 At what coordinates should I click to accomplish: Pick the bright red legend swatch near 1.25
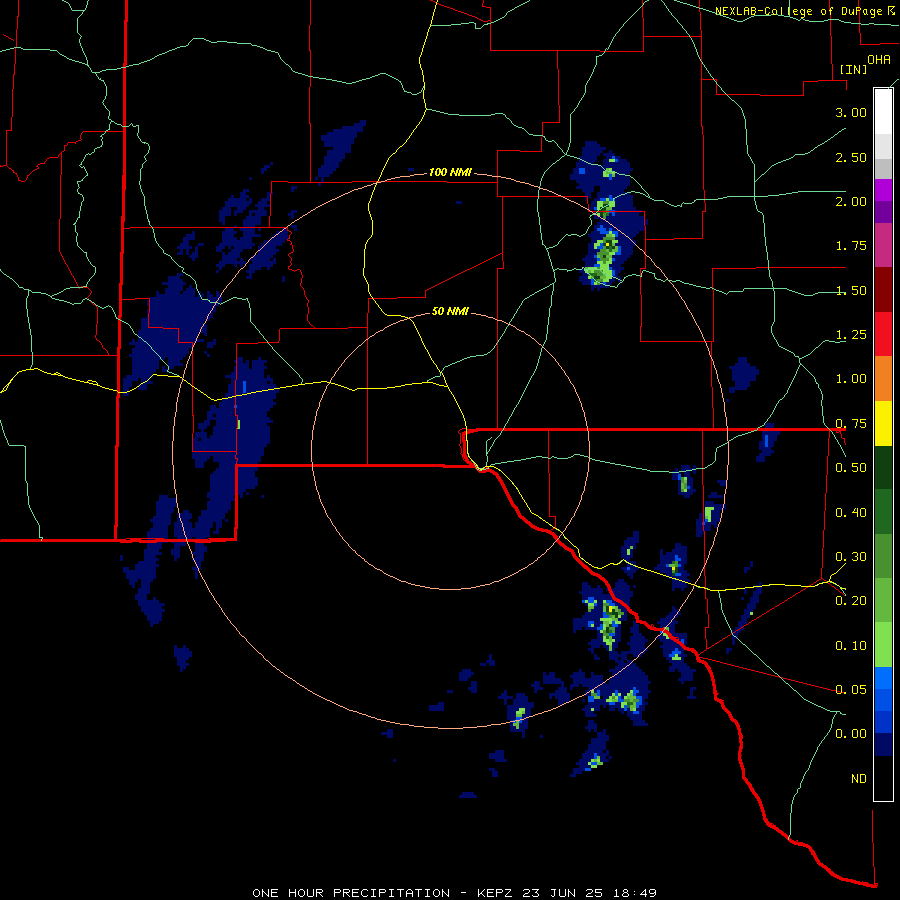coord(883,334)
